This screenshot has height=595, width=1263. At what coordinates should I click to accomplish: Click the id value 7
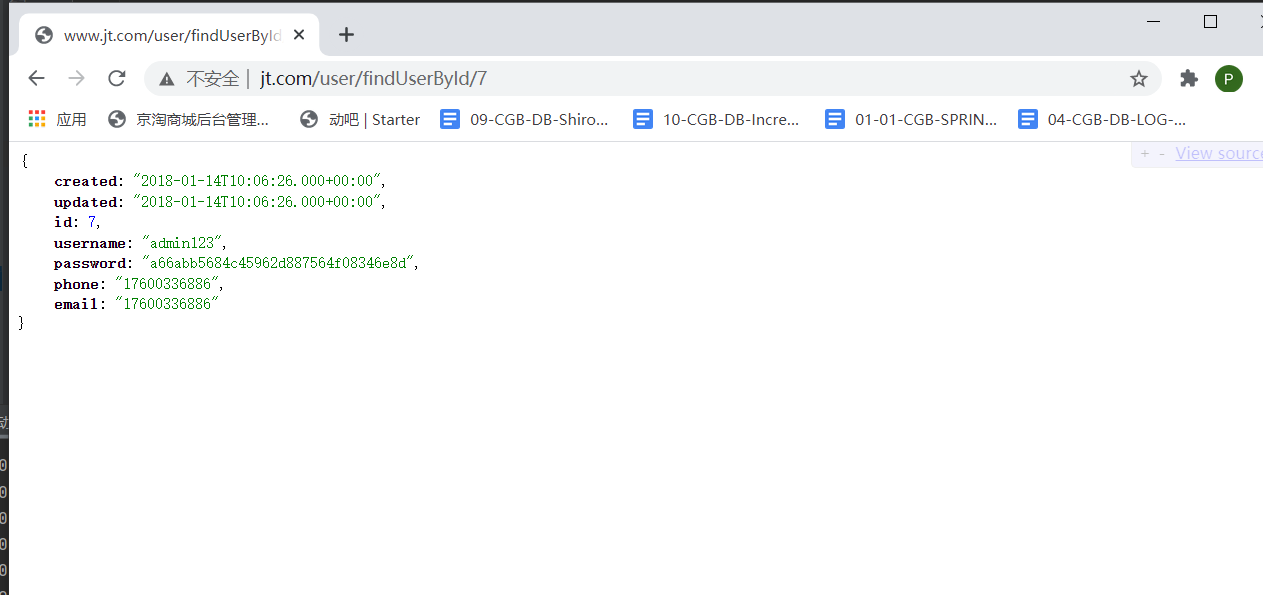pos(91,222)
